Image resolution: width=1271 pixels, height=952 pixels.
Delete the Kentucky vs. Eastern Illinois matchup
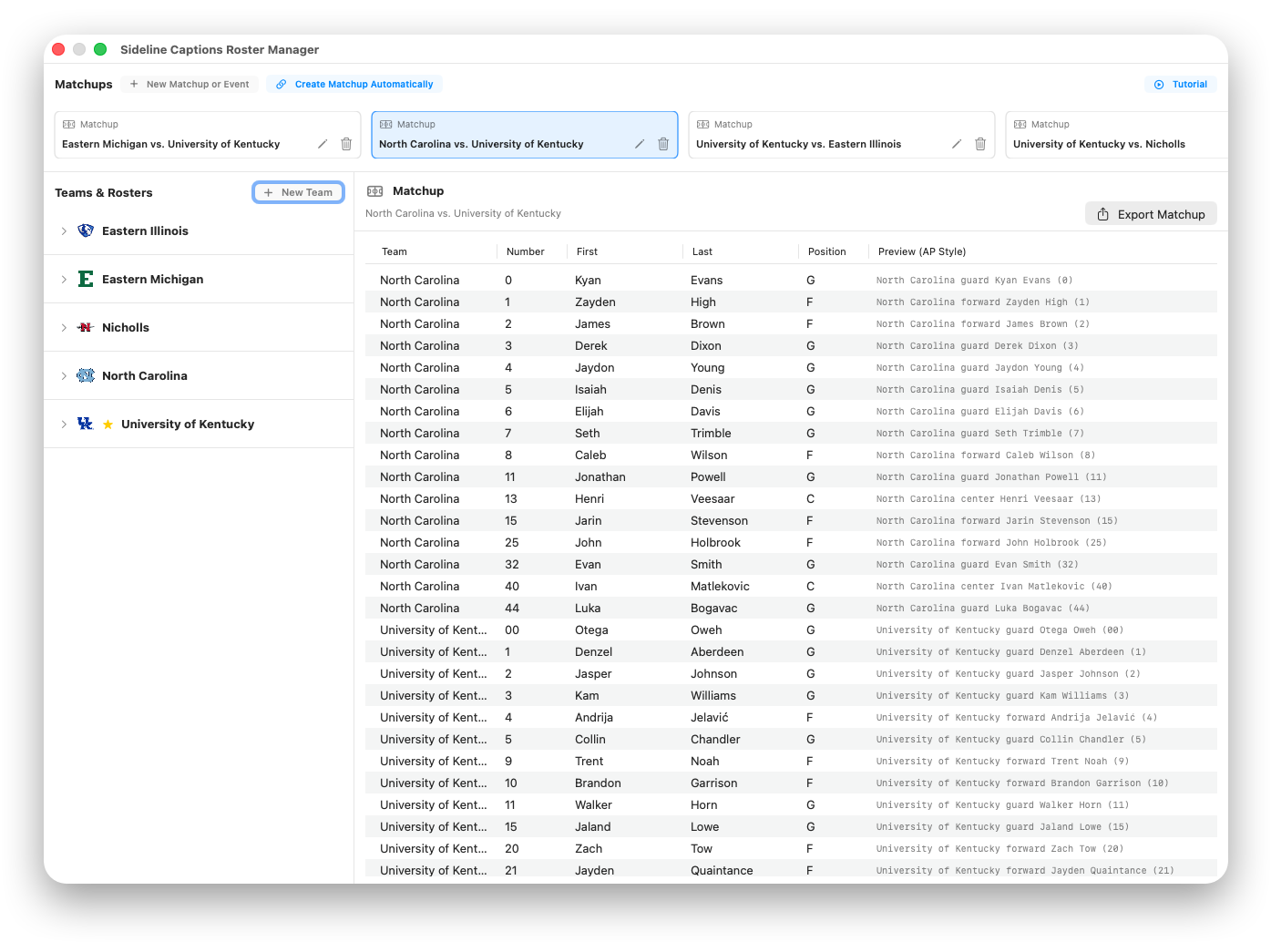tap(980, 144)
